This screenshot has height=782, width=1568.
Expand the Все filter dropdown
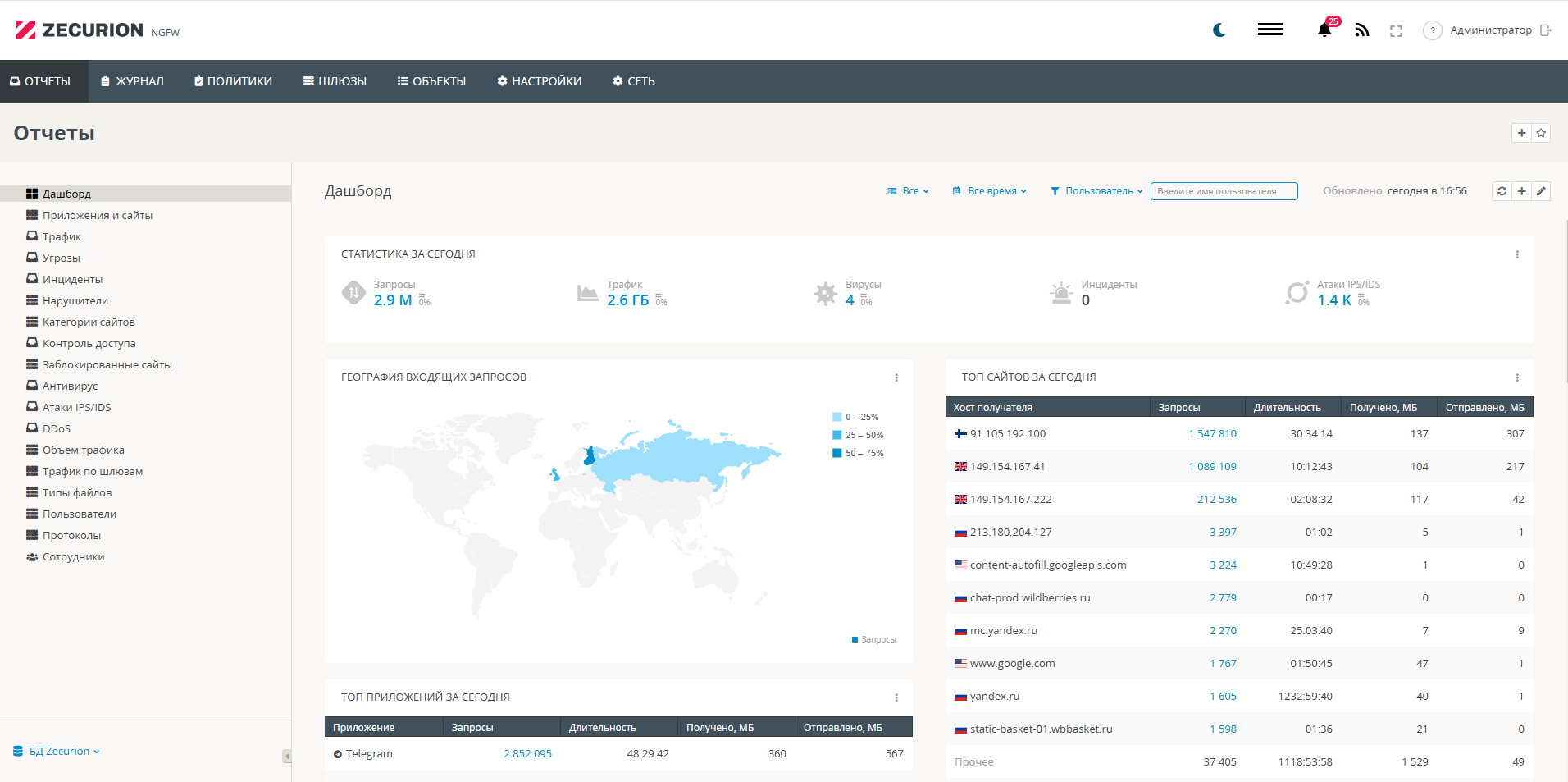(909, 191)
